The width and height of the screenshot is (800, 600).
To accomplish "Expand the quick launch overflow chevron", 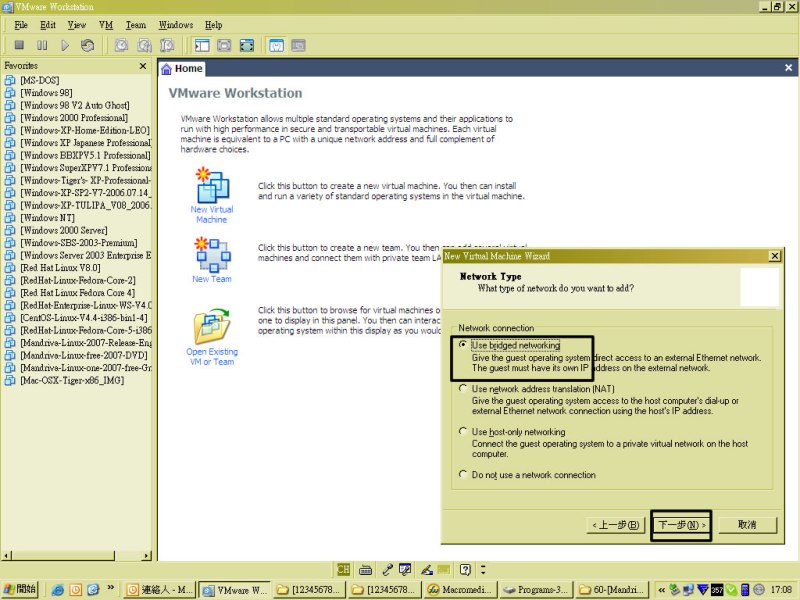I will point(111,588).
